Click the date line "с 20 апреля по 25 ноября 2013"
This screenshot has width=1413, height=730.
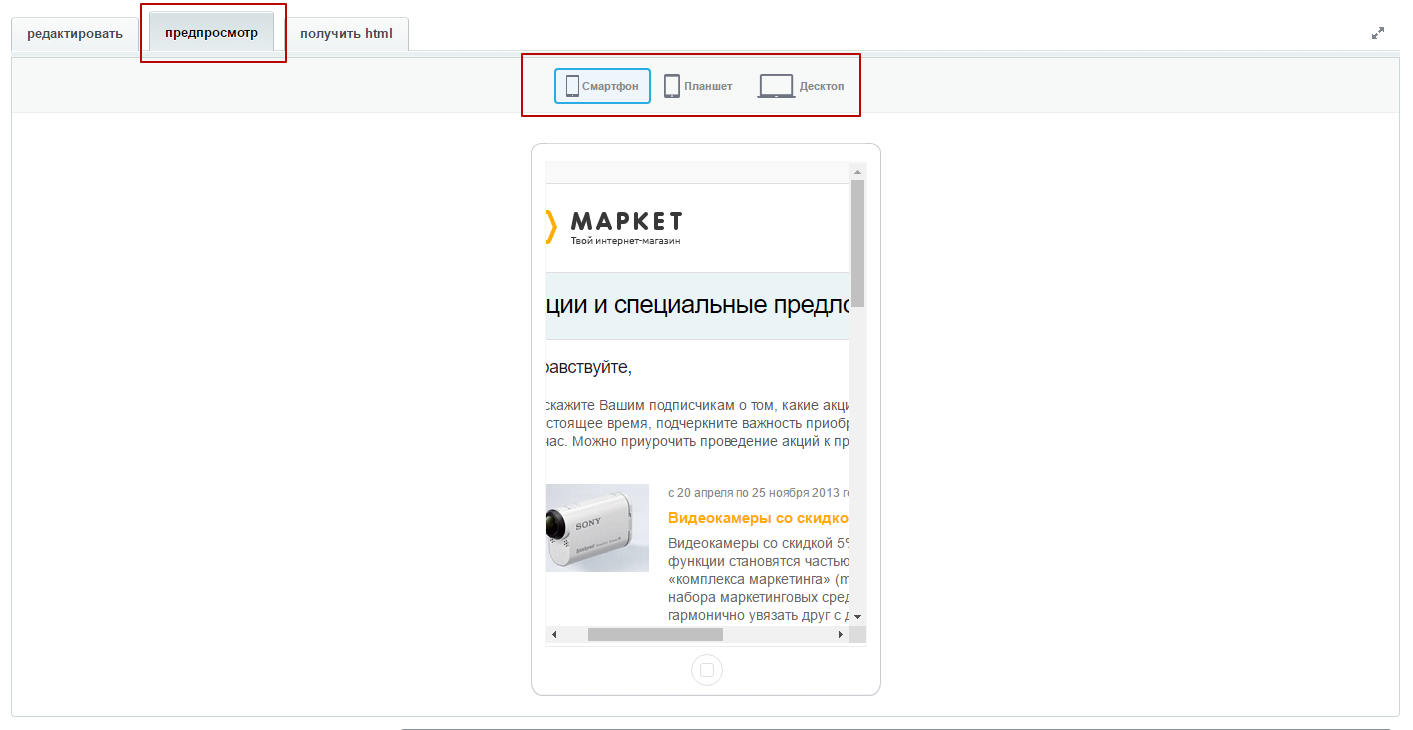pyautogui.click(x=758, y=493)
